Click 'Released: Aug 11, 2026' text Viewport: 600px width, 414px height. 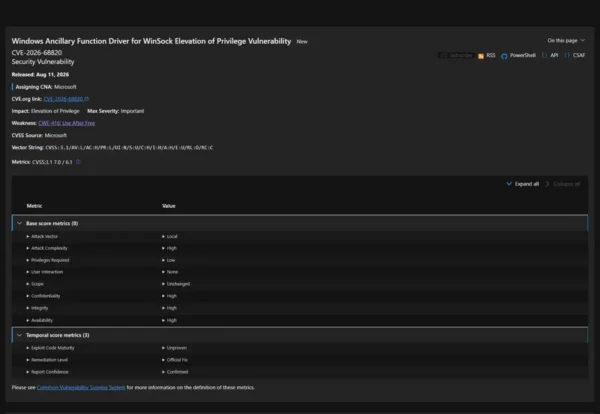pyautogui.click(x=40, y=74)
